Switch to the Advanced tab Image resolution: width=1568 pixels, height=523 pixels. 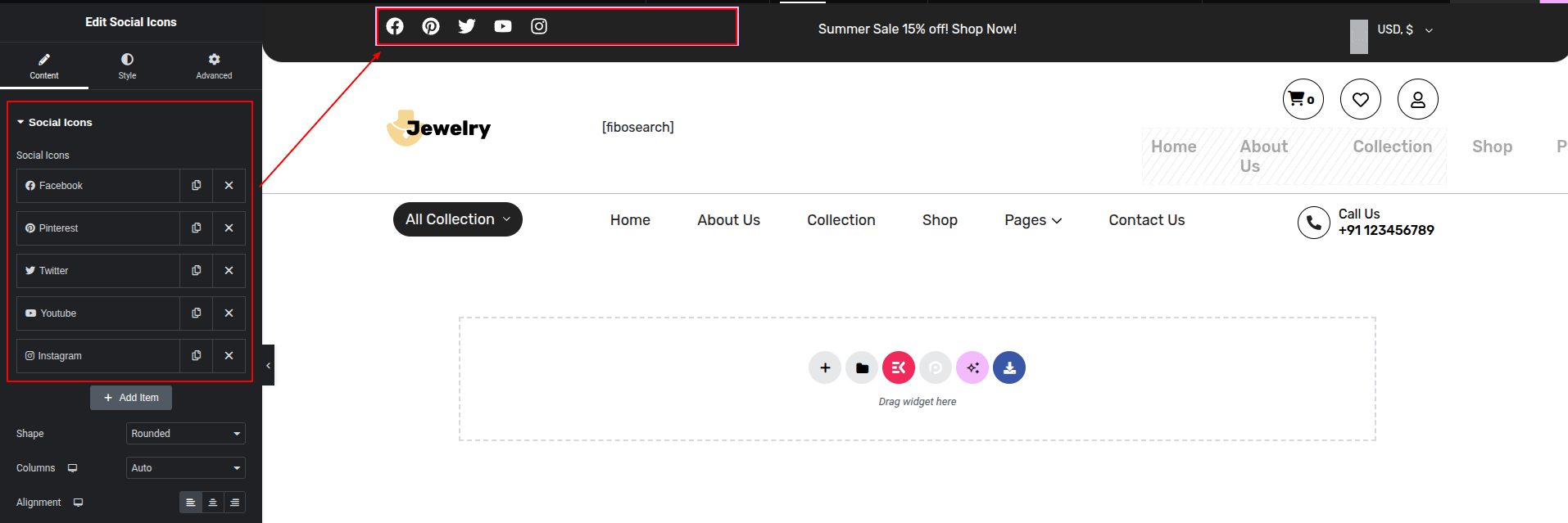click(214, 65)
